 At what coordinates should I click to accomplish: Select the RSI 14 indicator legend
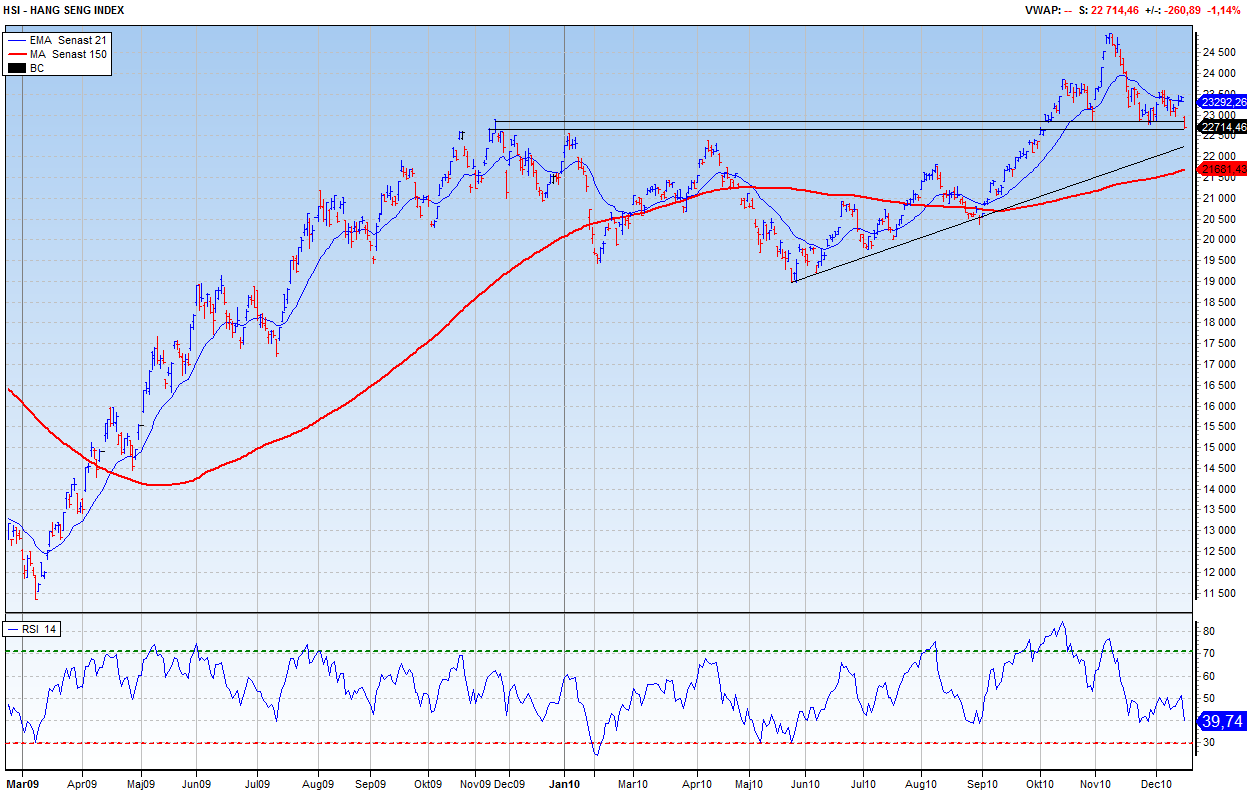pos(36,629)
